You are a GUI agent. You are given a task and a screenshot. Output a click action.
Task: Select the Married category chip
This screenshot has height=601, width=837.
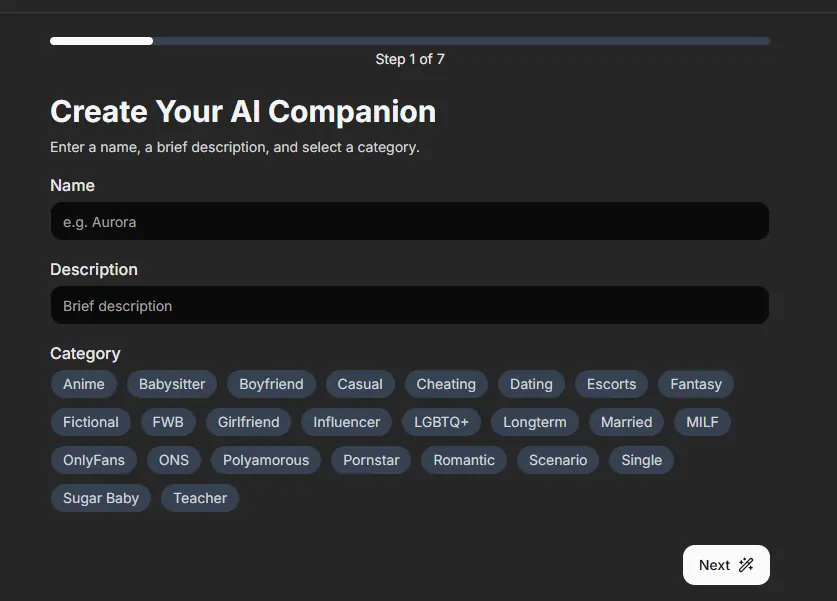click(627, 422)
